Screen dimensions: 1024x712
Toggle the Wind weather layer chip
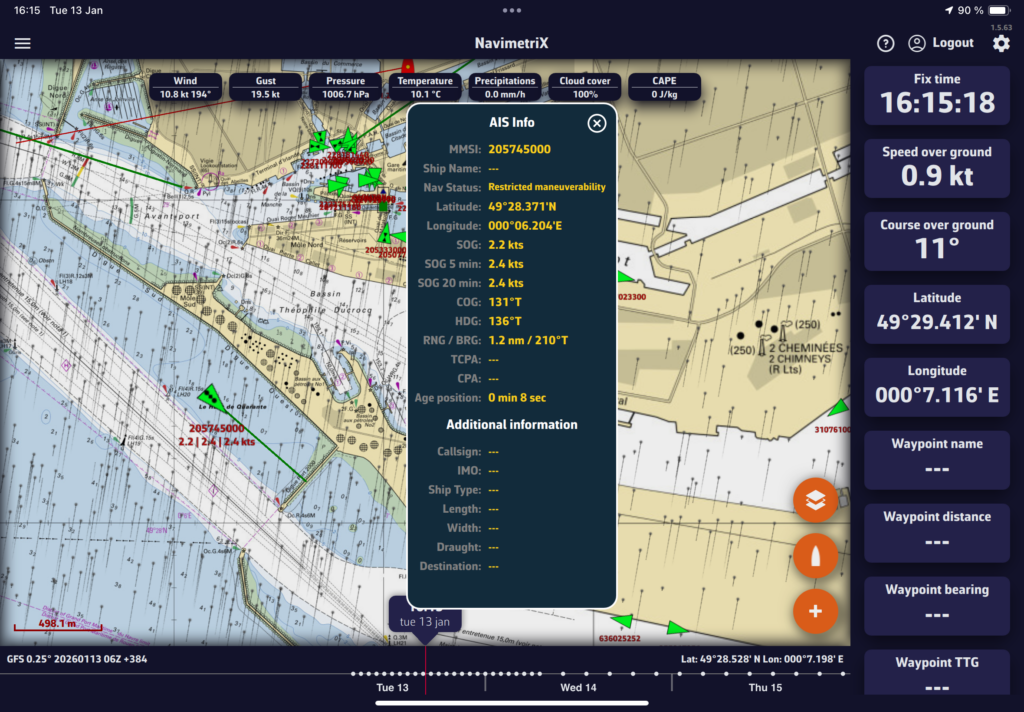click(185, 87)
